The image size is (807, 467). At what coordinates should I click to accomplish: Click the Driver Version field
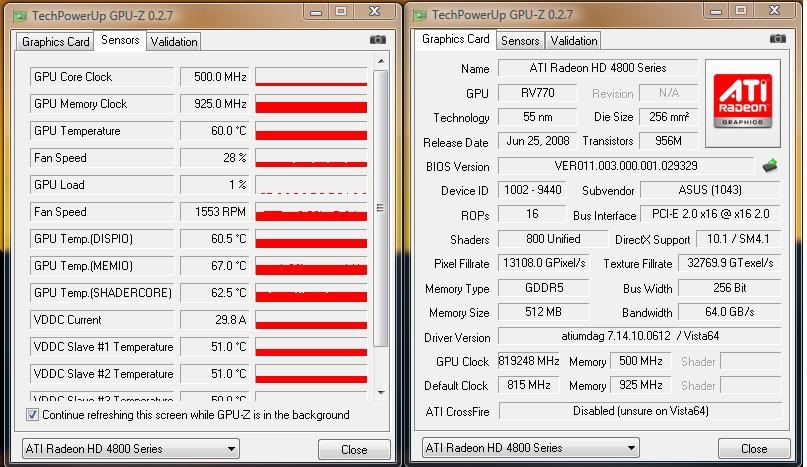(x=640, y=336)
